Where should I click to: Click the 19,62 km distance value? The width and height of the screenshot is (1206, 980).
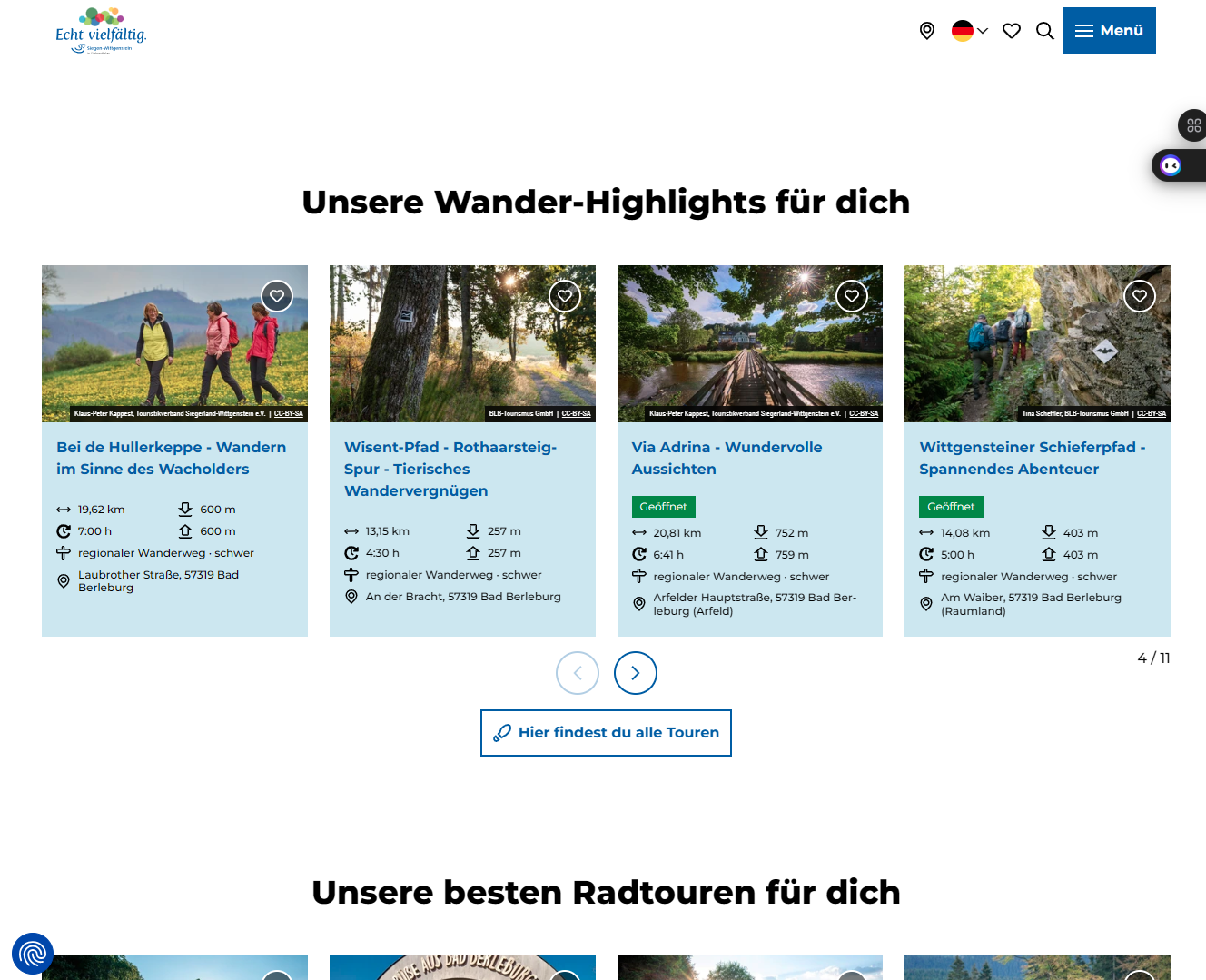tap(102, 510)
